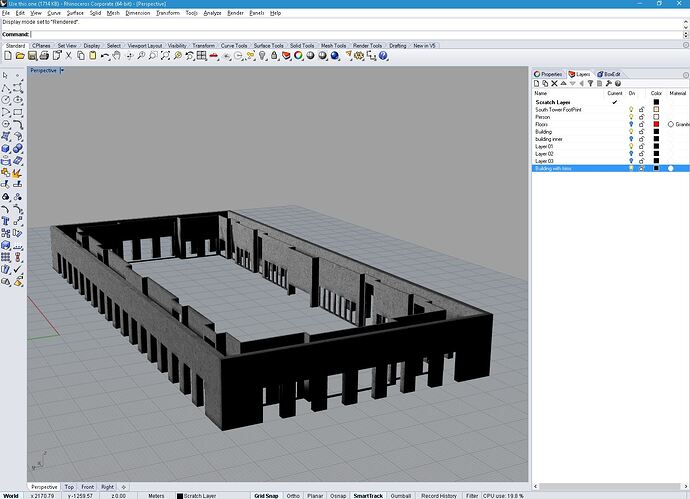690x499 pixels.
Task: Click the red color swatch of Floors layer
Action: click(x=656, y=125)
